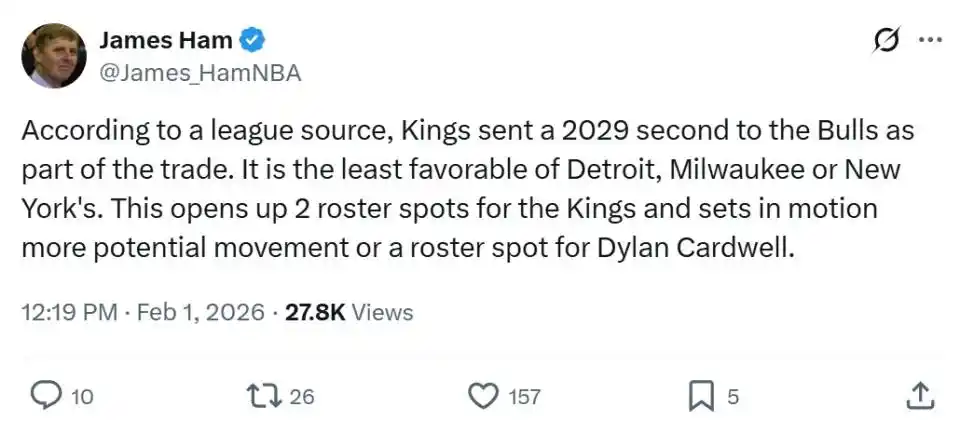Click the like count of 157
Viewport: 960px width, 434px height.
coord(524,397)
